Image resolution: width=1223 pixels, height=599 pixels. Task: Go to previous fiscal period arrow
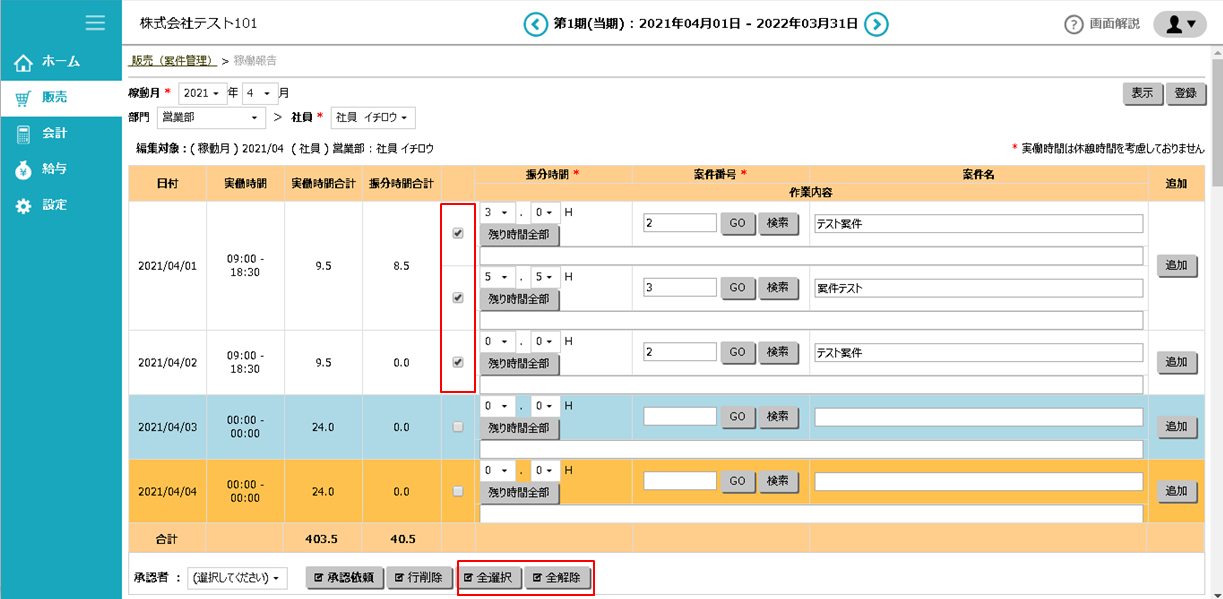(536, 24)
